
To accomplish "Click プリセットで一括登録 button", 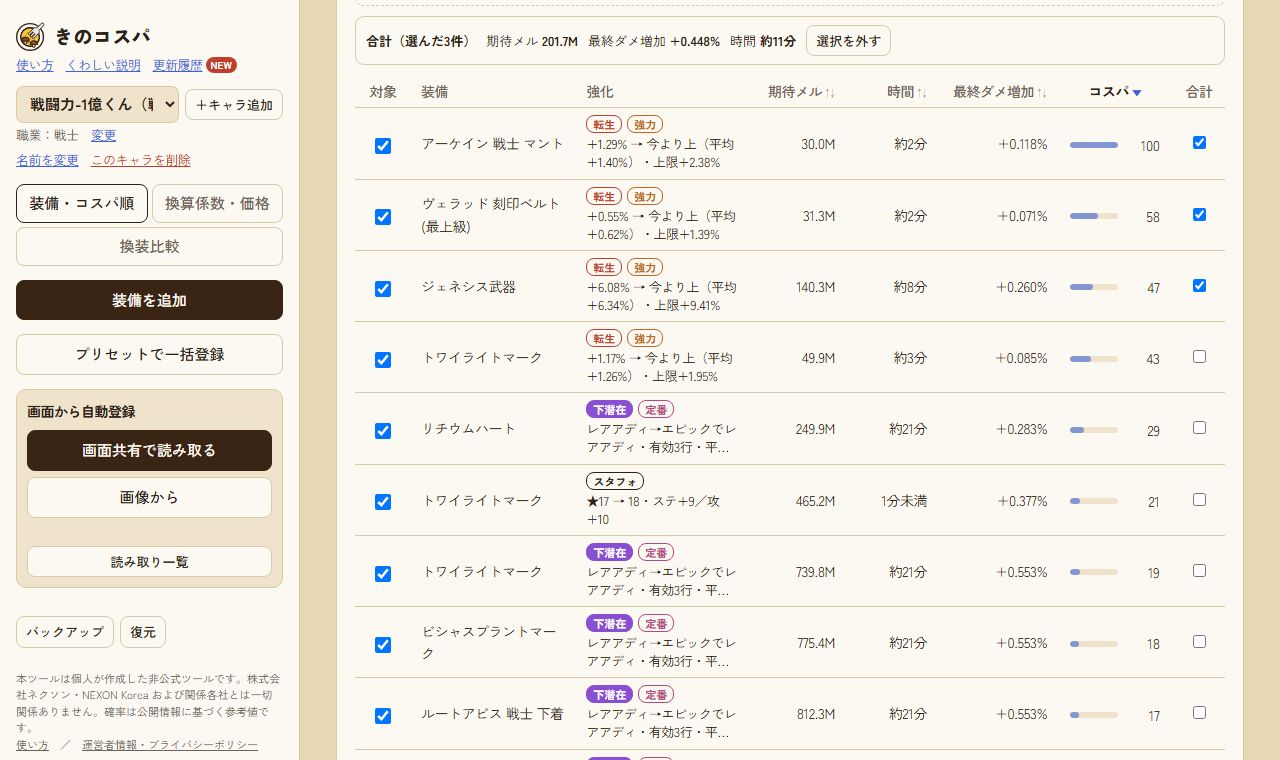I will pyautogui.click(x=149, y=354).
